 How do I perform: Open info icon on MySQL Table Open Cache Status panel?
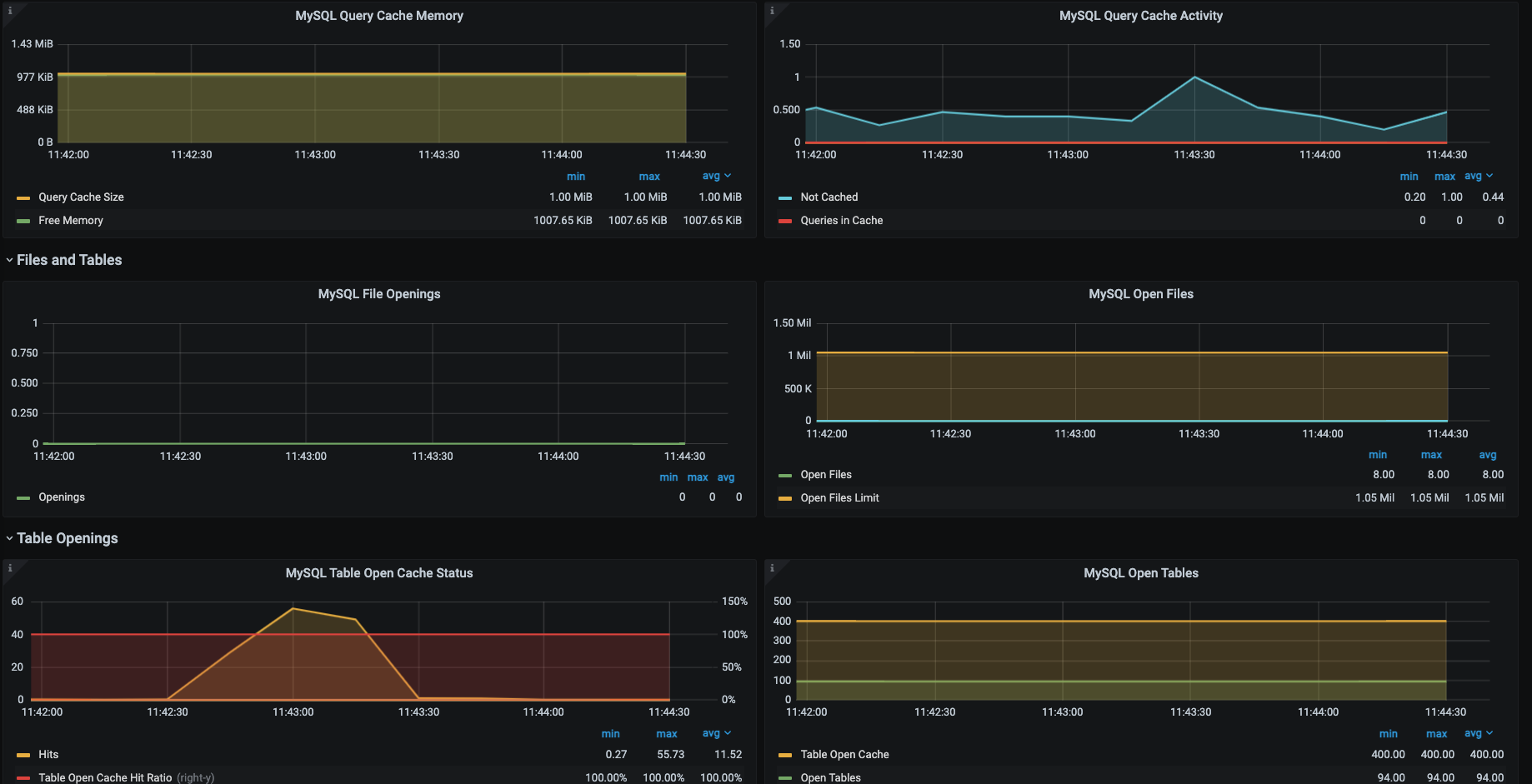[x=10, y=568]
